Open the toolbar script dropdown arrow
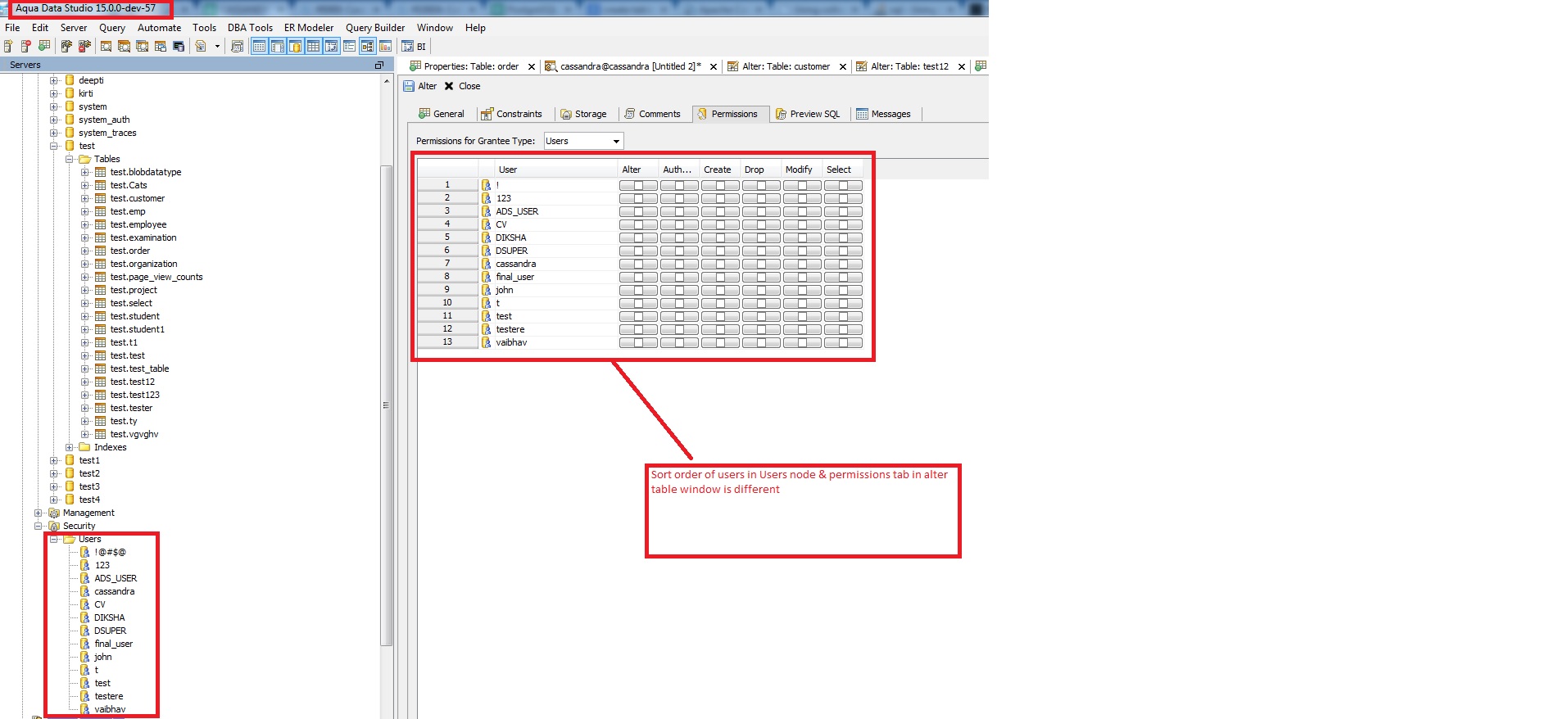 217,47
